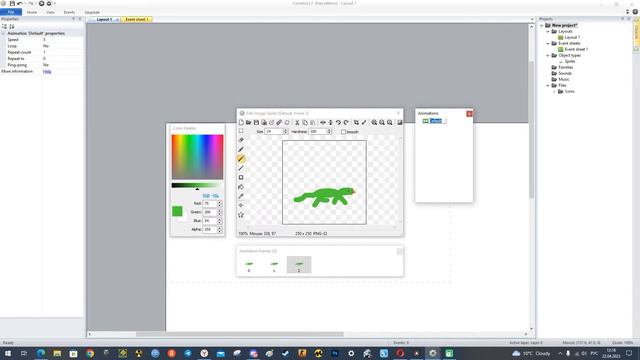This screenshot has width=640, height=360.
Task: Click the Red value stepper arrows
Action: [x=220, y=203]
